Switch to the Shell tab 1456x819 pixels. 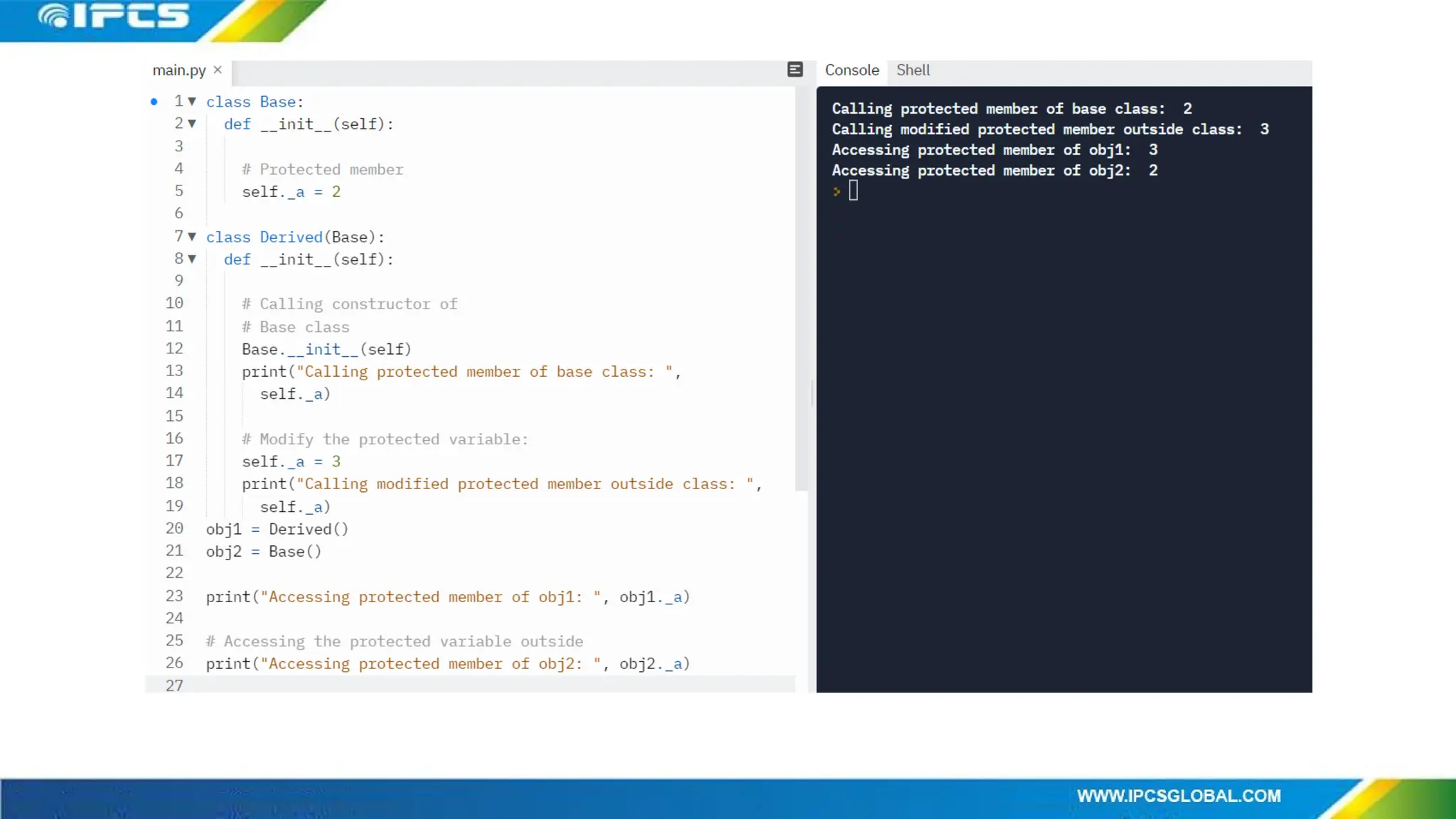[913, 70]
